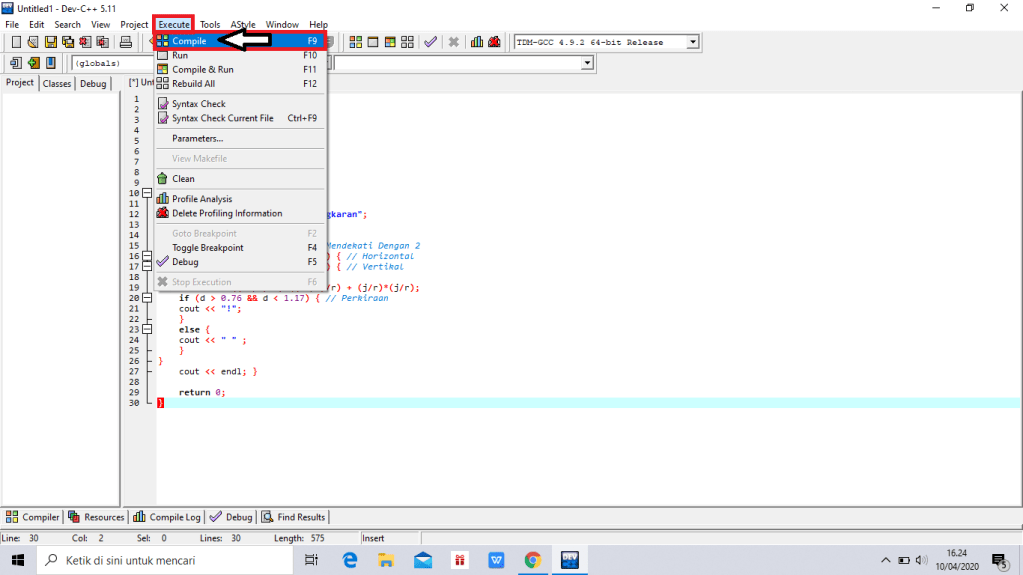Click the Profile Analysis chart toolbar icon
Image resolution: width=1023 pixels, height=575 pixels.
[477, 42]
